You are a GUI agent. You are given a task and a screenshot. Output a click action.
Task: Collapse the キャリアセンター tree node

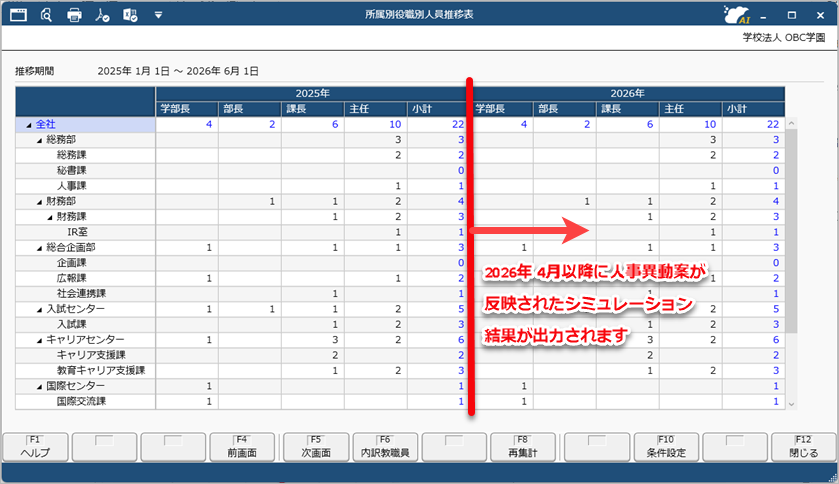[x=40, y=341]
